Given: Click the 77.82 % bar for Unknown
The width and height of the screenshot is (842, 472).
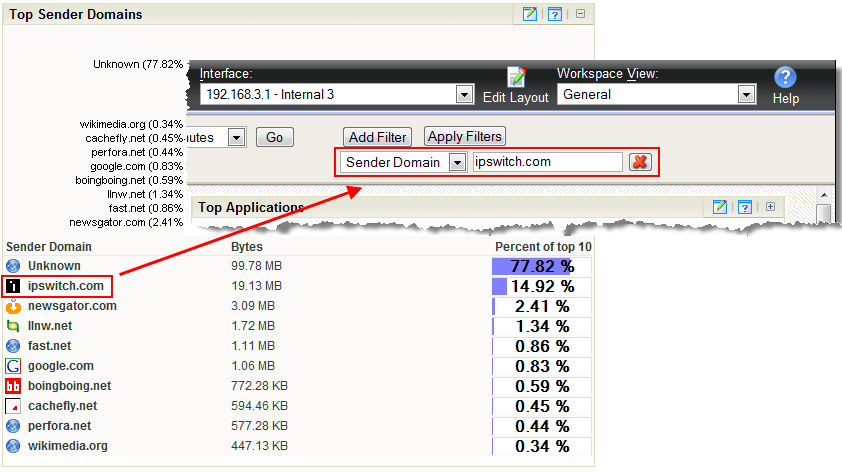Looking at the screenshot, I should (x=541, y=266).
